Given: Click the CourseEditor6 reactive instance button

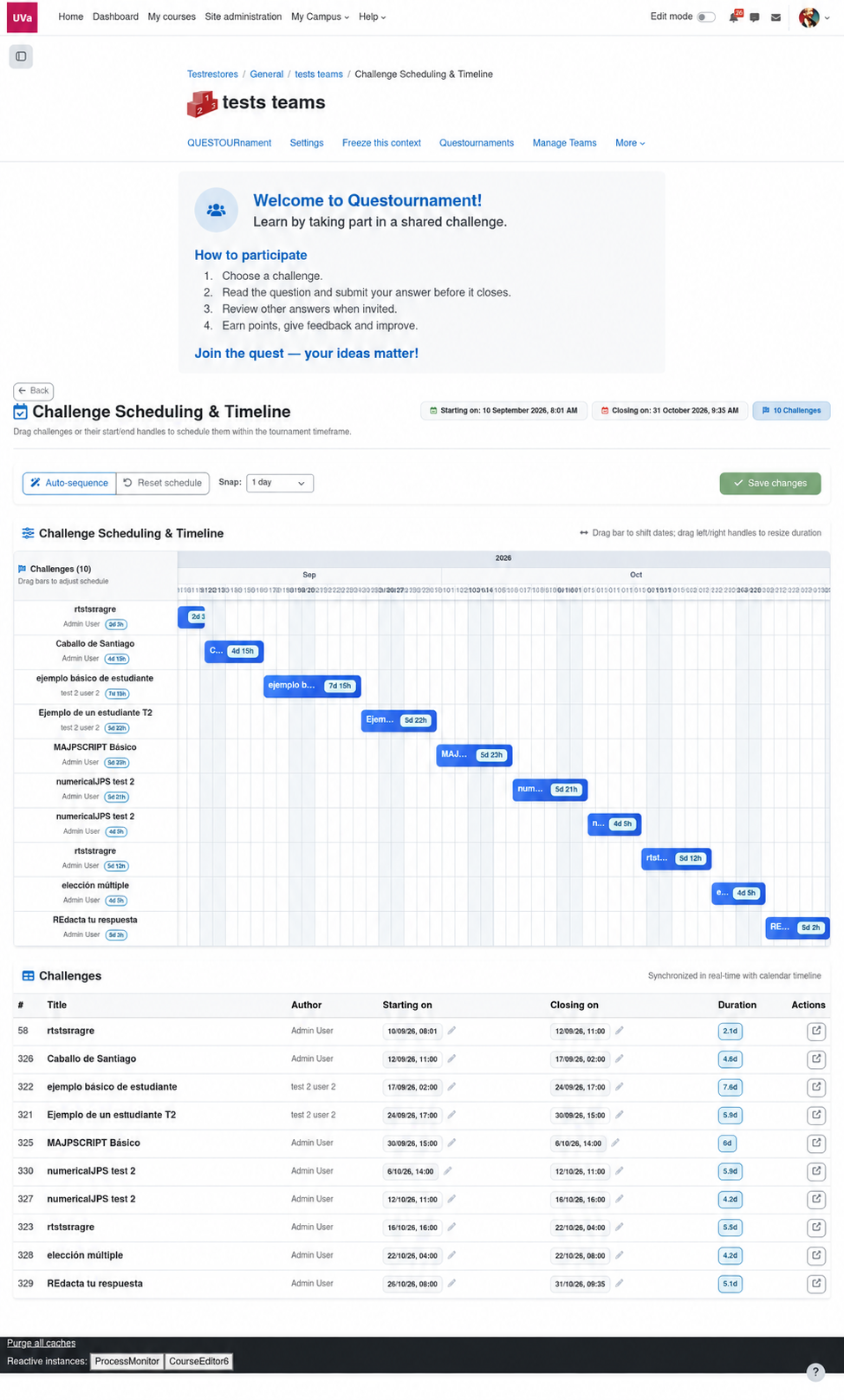Looking at the screenshot, I should pyautogui.click(x=199, y=1362).
